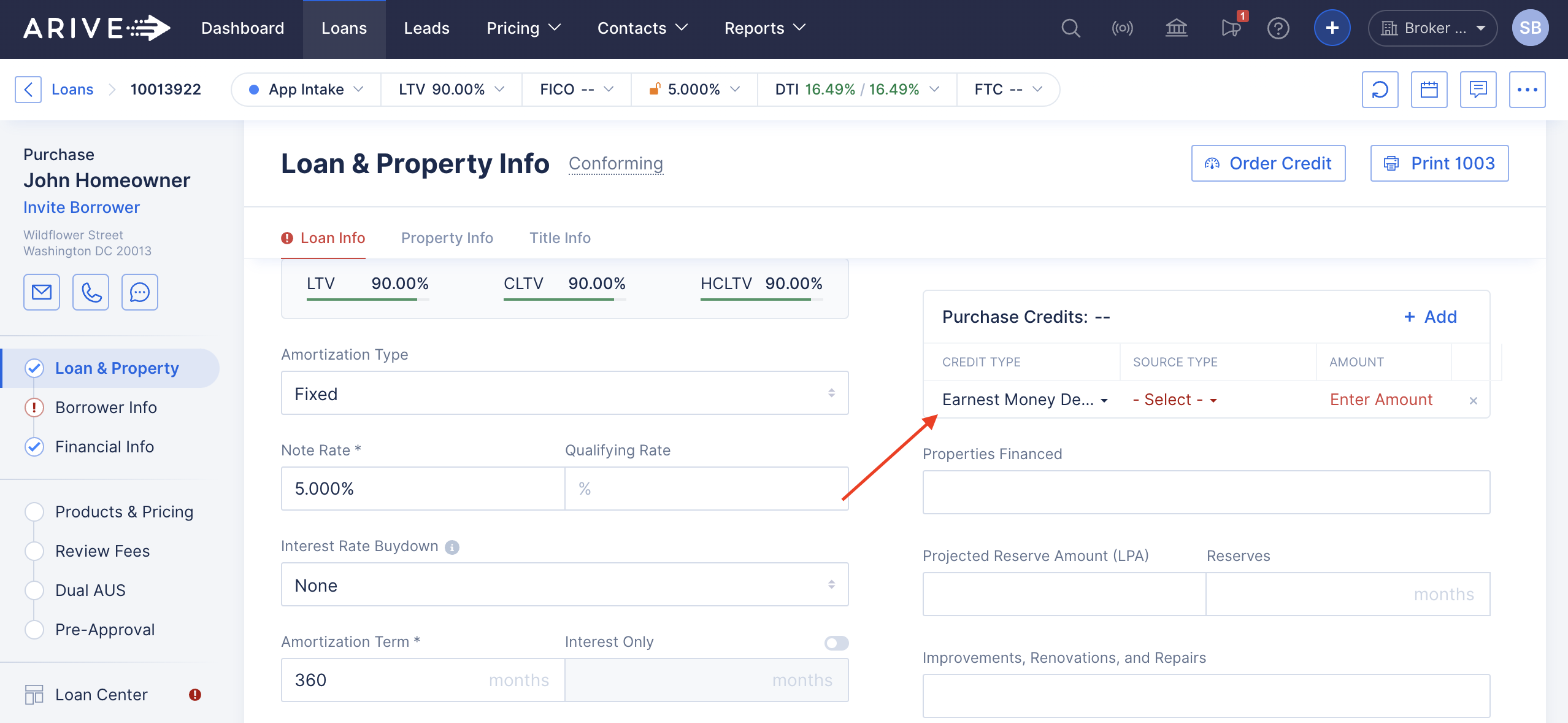
Task: Click the LTV percentage progress bar
Action: tap(367, 299)
